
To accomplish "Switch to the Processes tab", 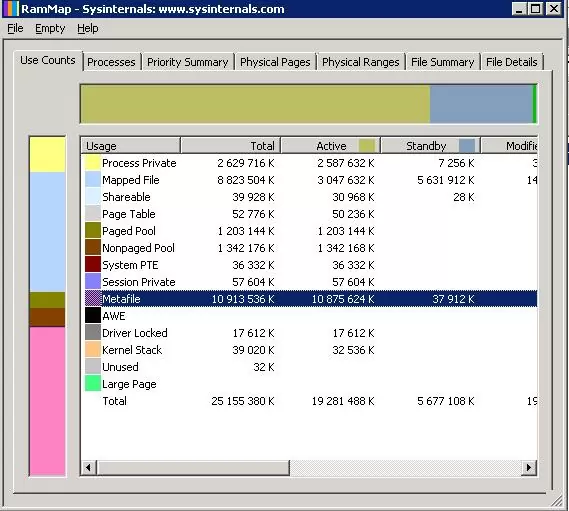I will (x=111, y=62).
